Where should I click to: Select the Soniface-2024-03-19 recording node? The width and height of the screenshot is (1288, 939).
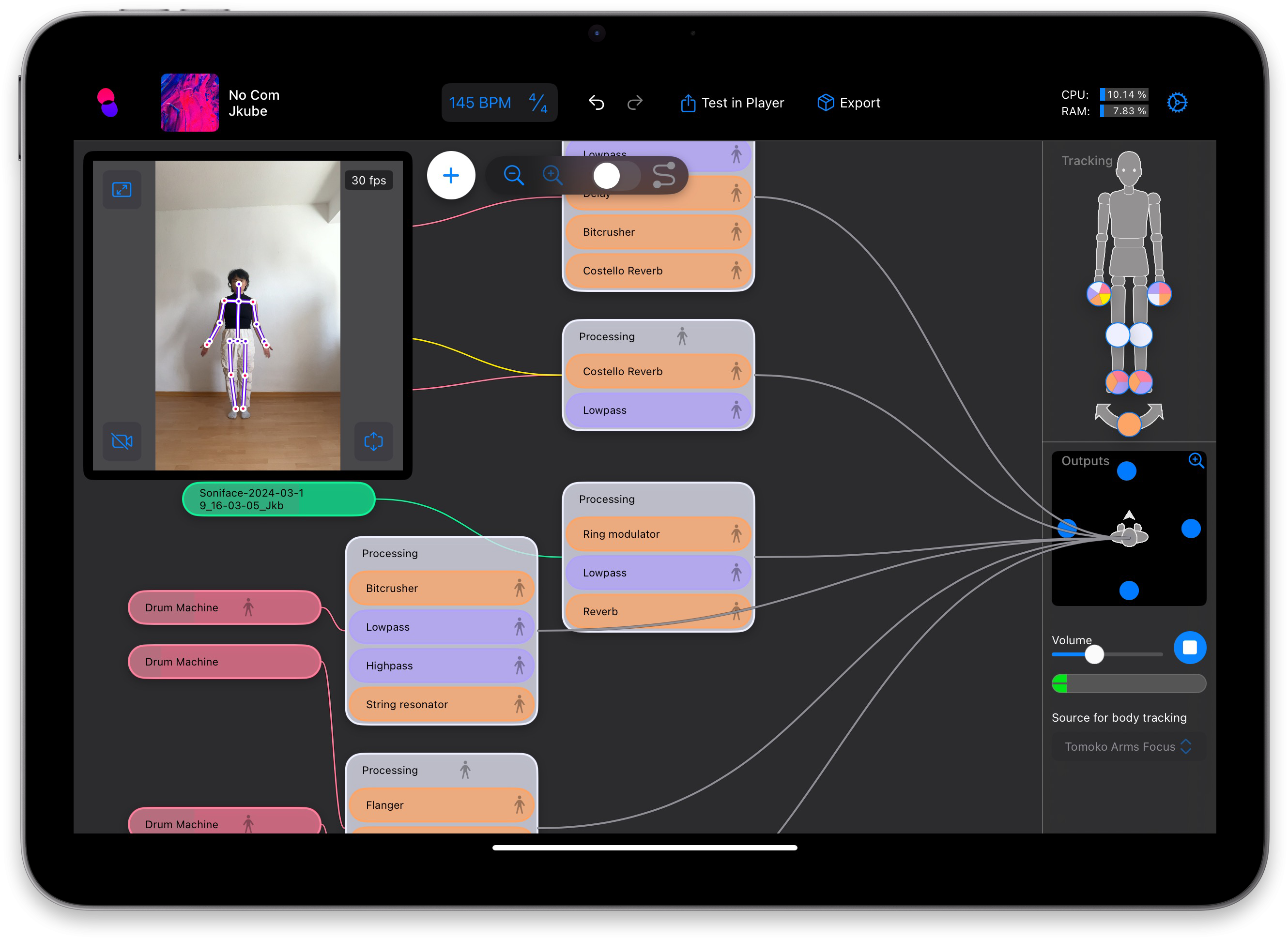click(278, 499)
